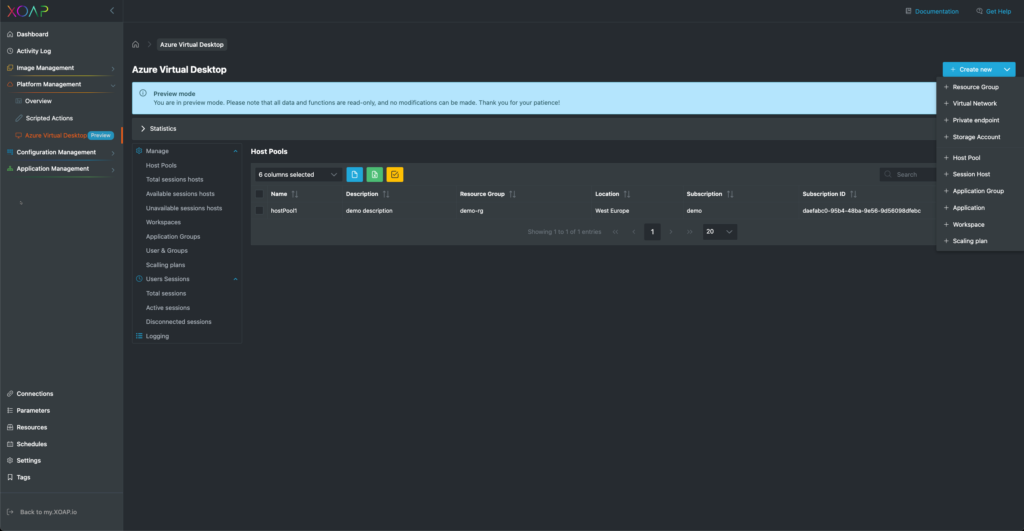Check the hostPool1 row checkbox

tap(259, 211)
